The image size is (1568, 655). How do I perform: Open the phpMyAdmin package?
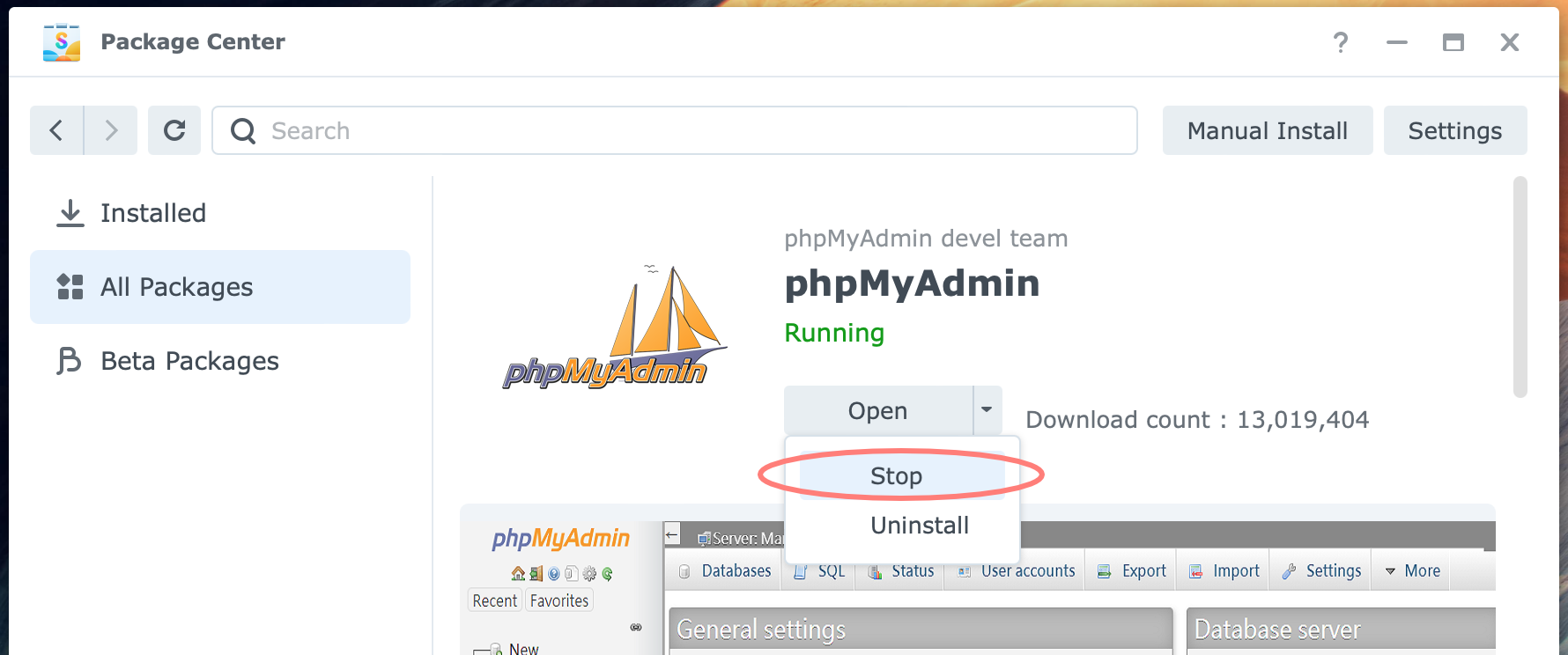click(x=878, y=410)
